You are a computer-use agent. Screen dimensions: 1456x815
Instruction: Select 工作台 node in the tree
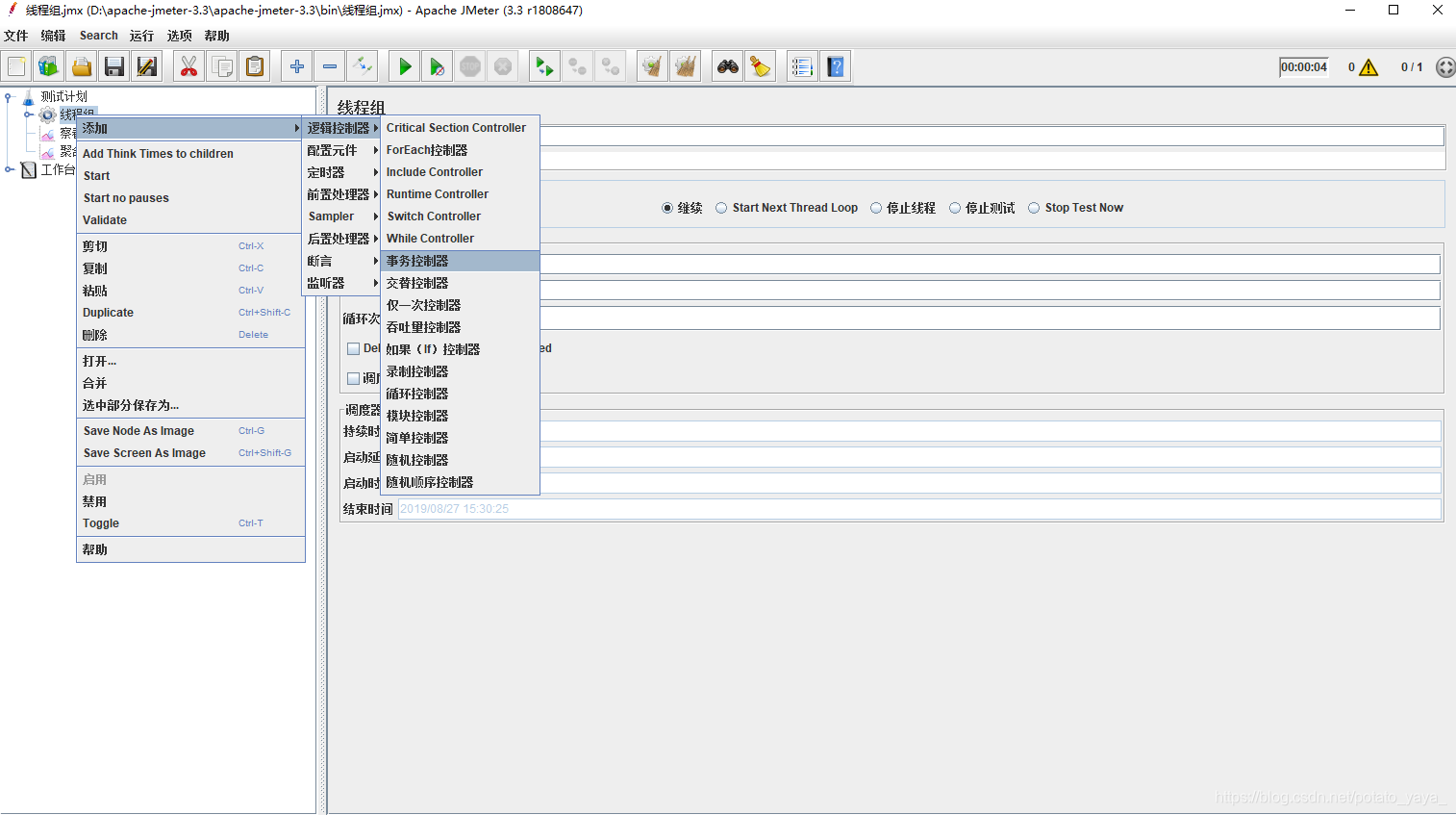(x=57, y=169)
